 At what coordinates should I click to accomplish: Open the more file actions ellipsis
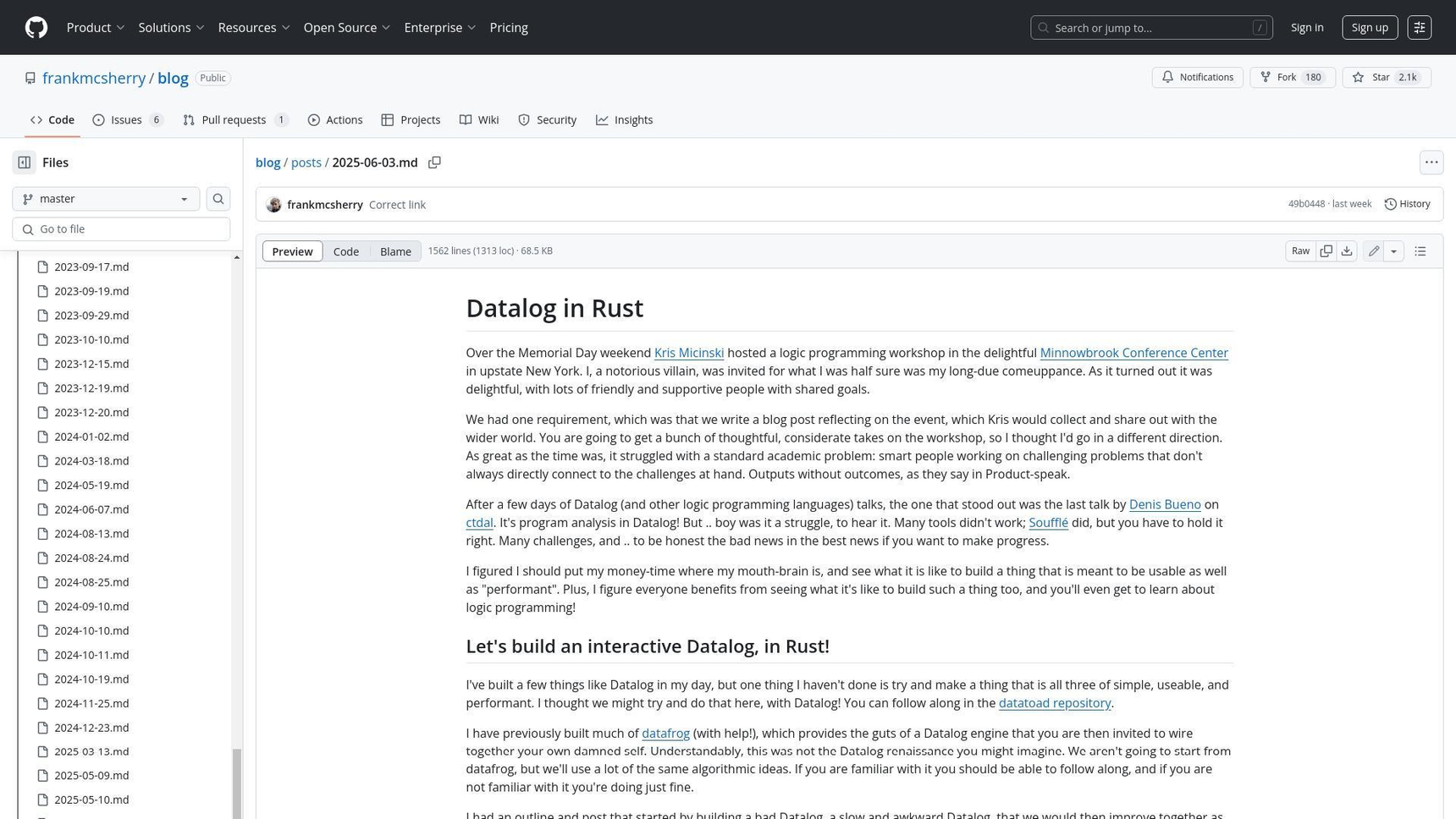coord(1431,162)
